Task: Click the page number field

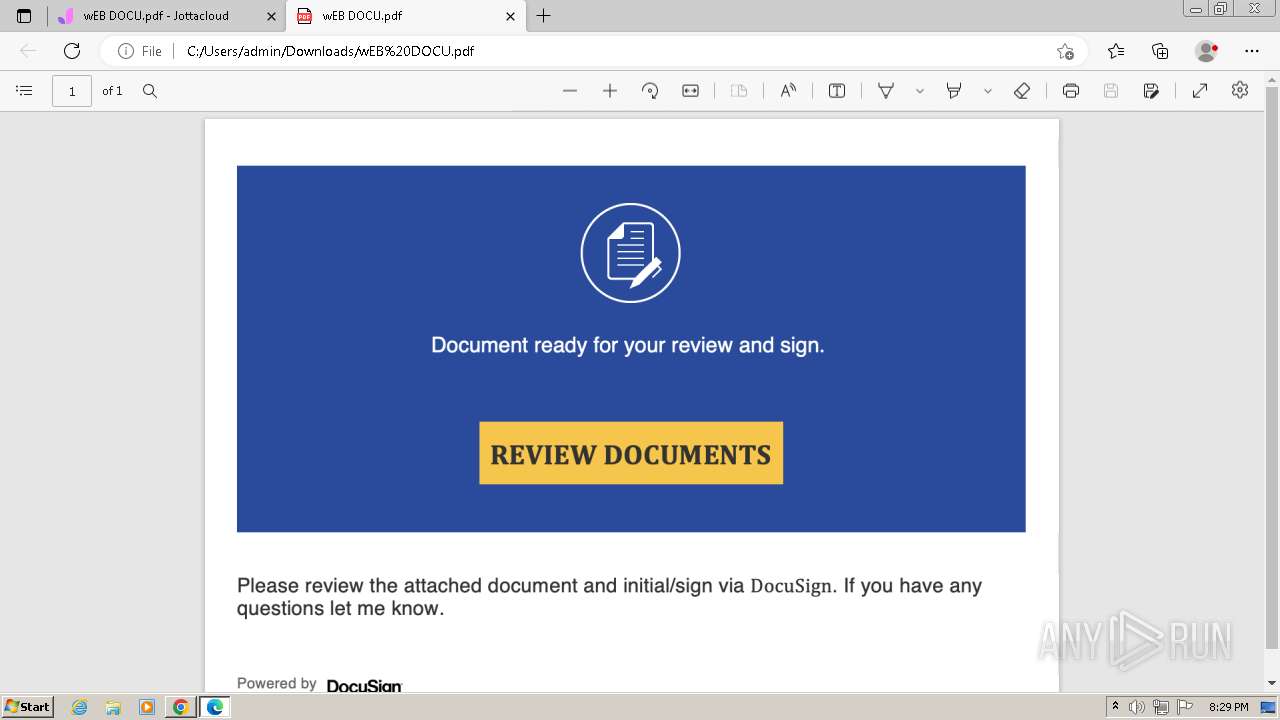Action: point(72,91)
